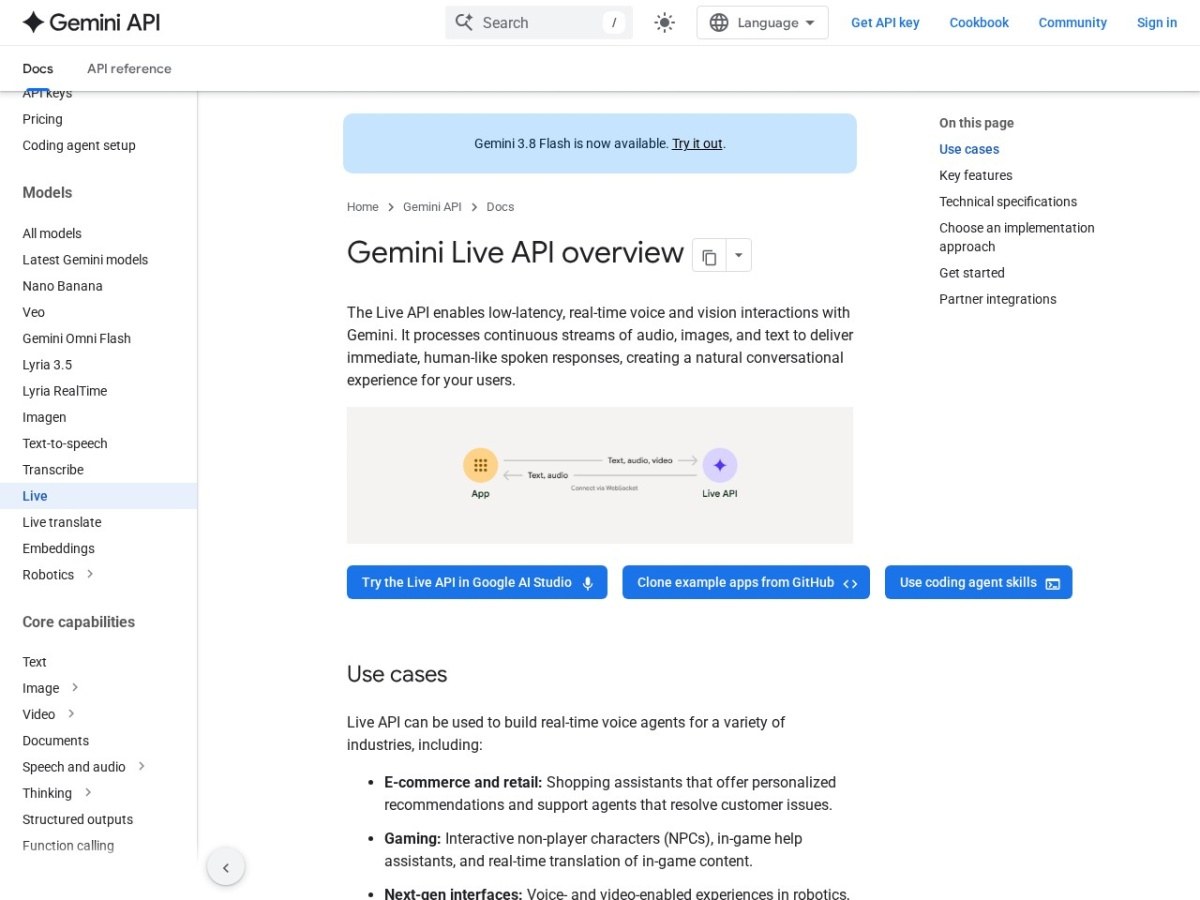1200x900 pixels.
Task: Switch to the Docs tab
Action: [38, 68]
